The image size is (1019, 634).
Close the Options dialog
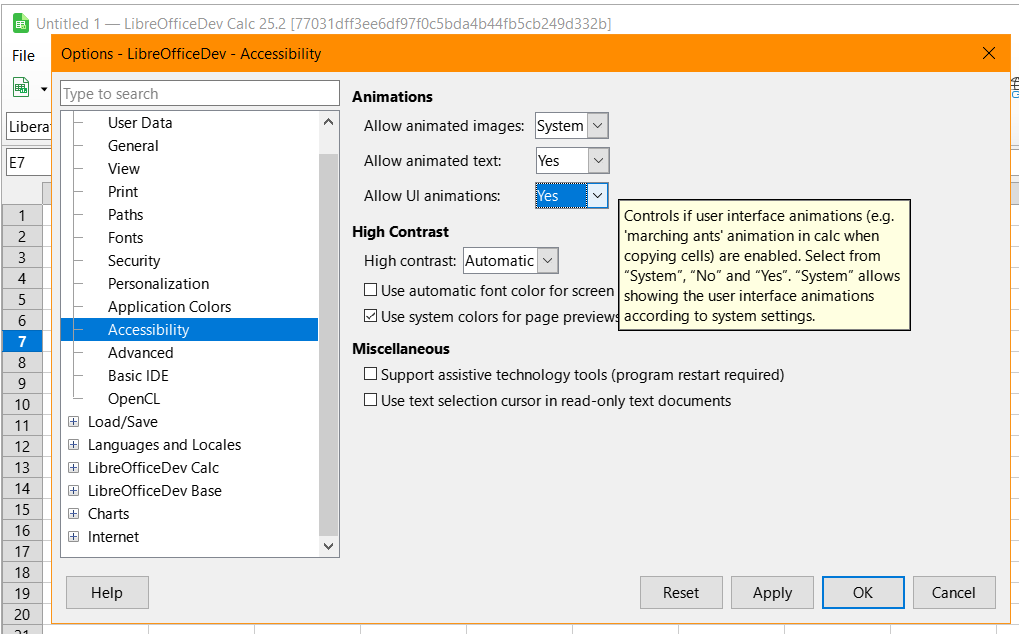[988, 53]
